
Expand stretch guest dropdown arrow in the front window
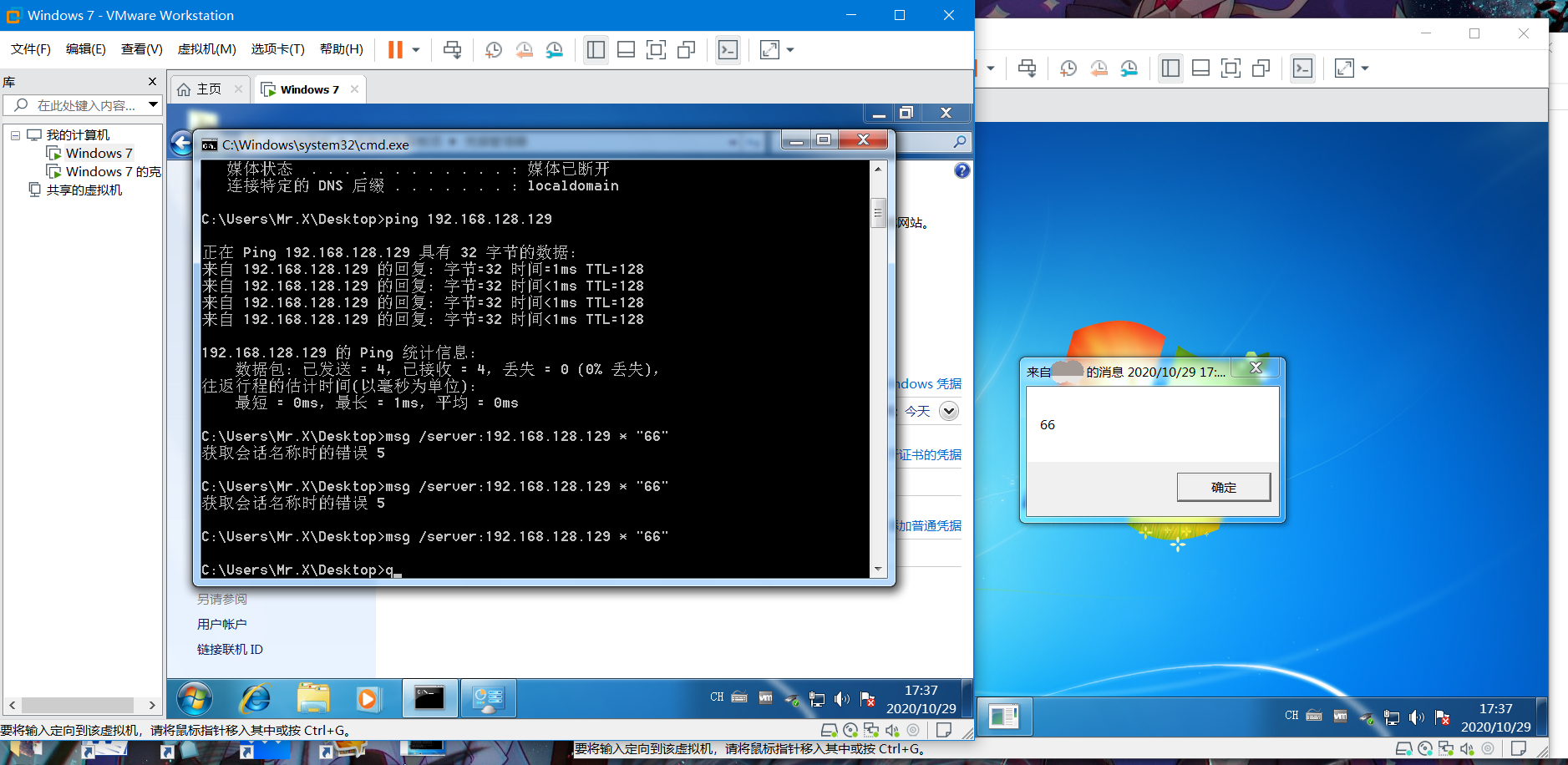(x=790, y=50)
